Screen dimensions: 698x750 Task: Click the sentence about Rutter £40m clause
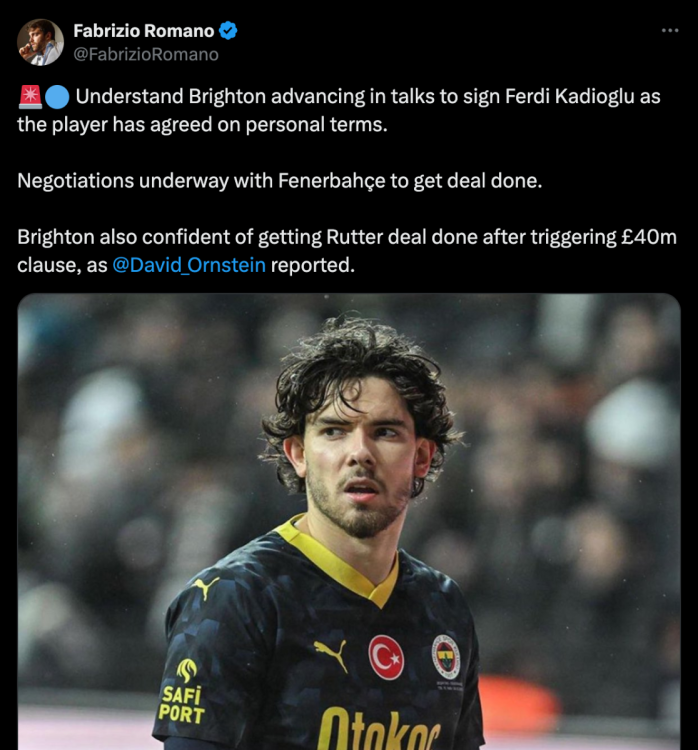[347, 251]
